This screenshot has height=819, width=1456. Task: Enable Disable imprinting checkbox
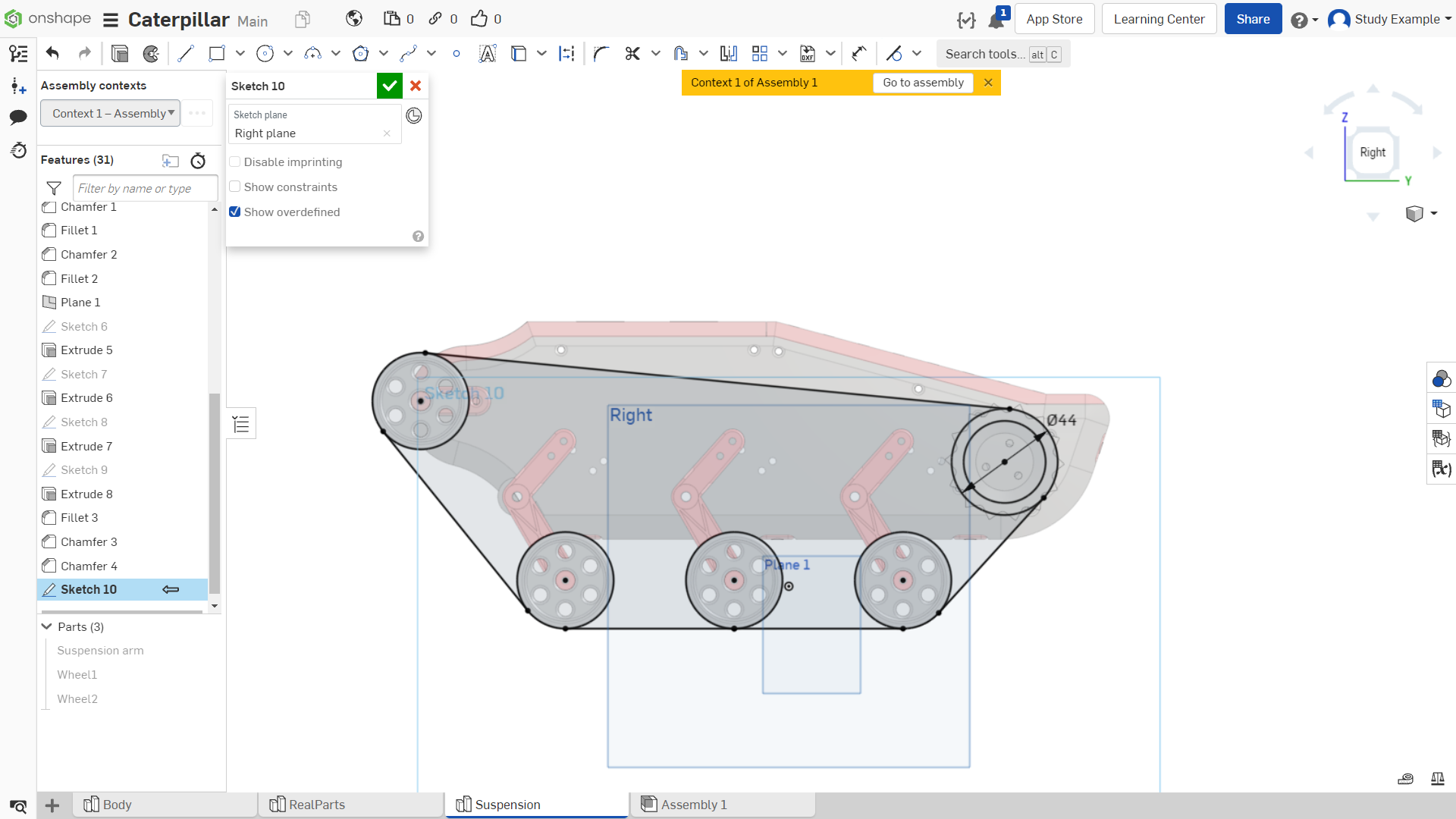(235, 162)
